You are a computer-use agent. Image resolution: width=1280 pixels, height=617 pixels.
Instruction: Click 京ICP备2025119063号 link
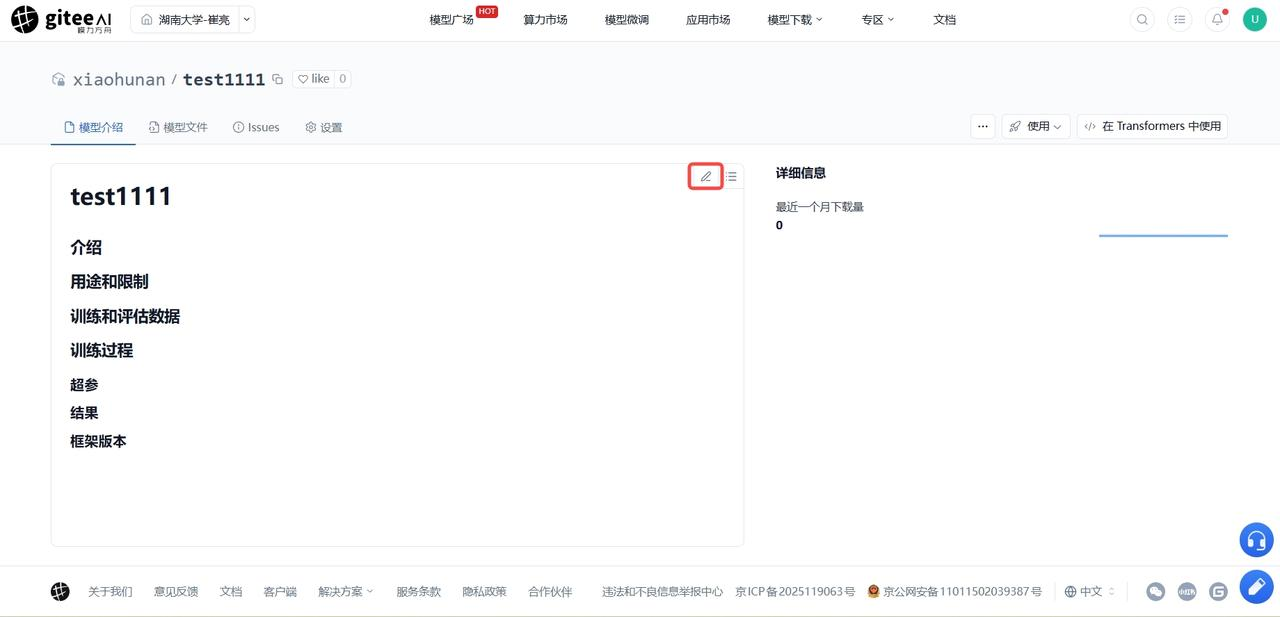[x=795, y=591]
